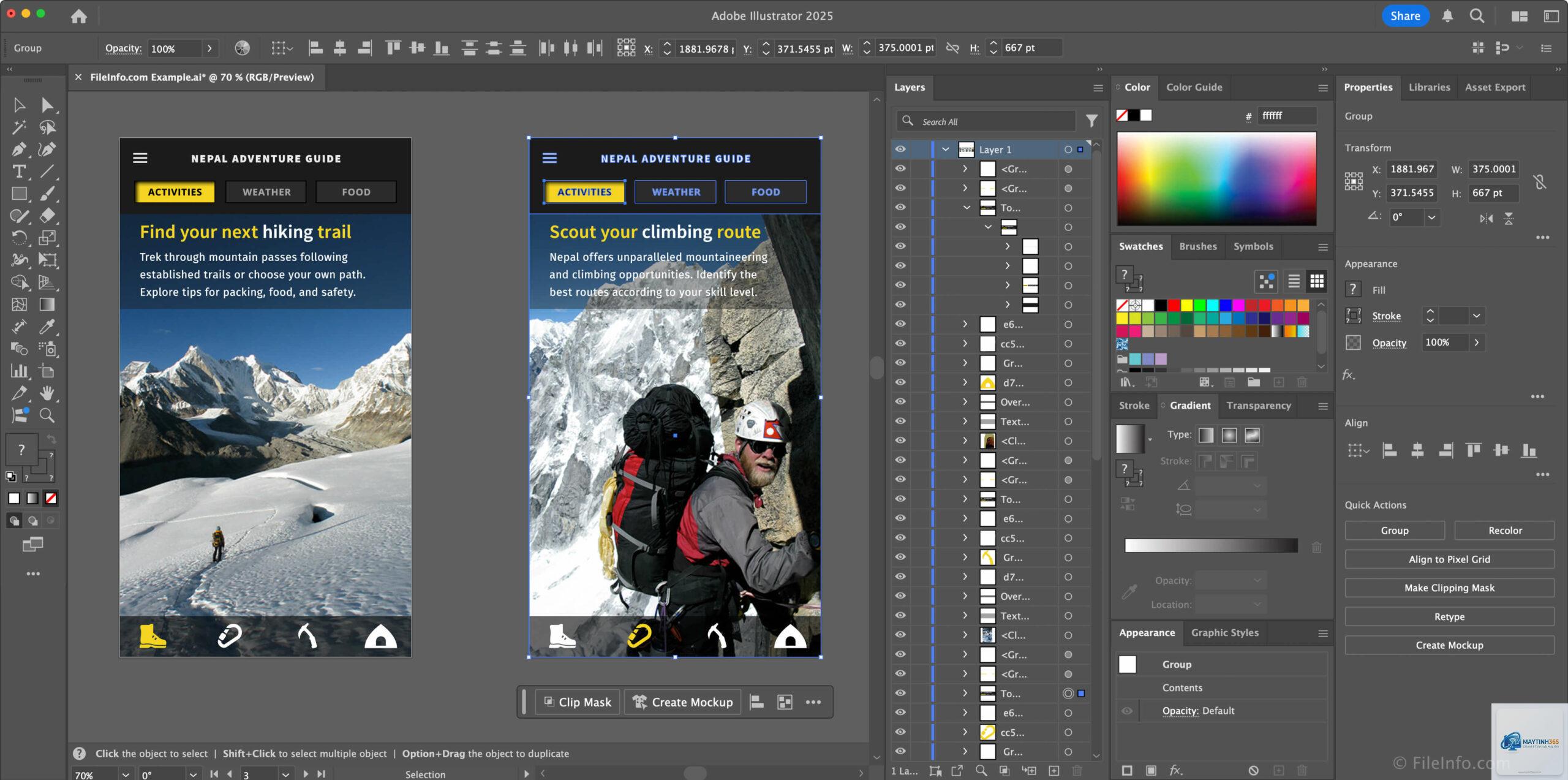Click the search magnifier in title bar
The image size is (1568, 780).
click(x=1477, y=16)
